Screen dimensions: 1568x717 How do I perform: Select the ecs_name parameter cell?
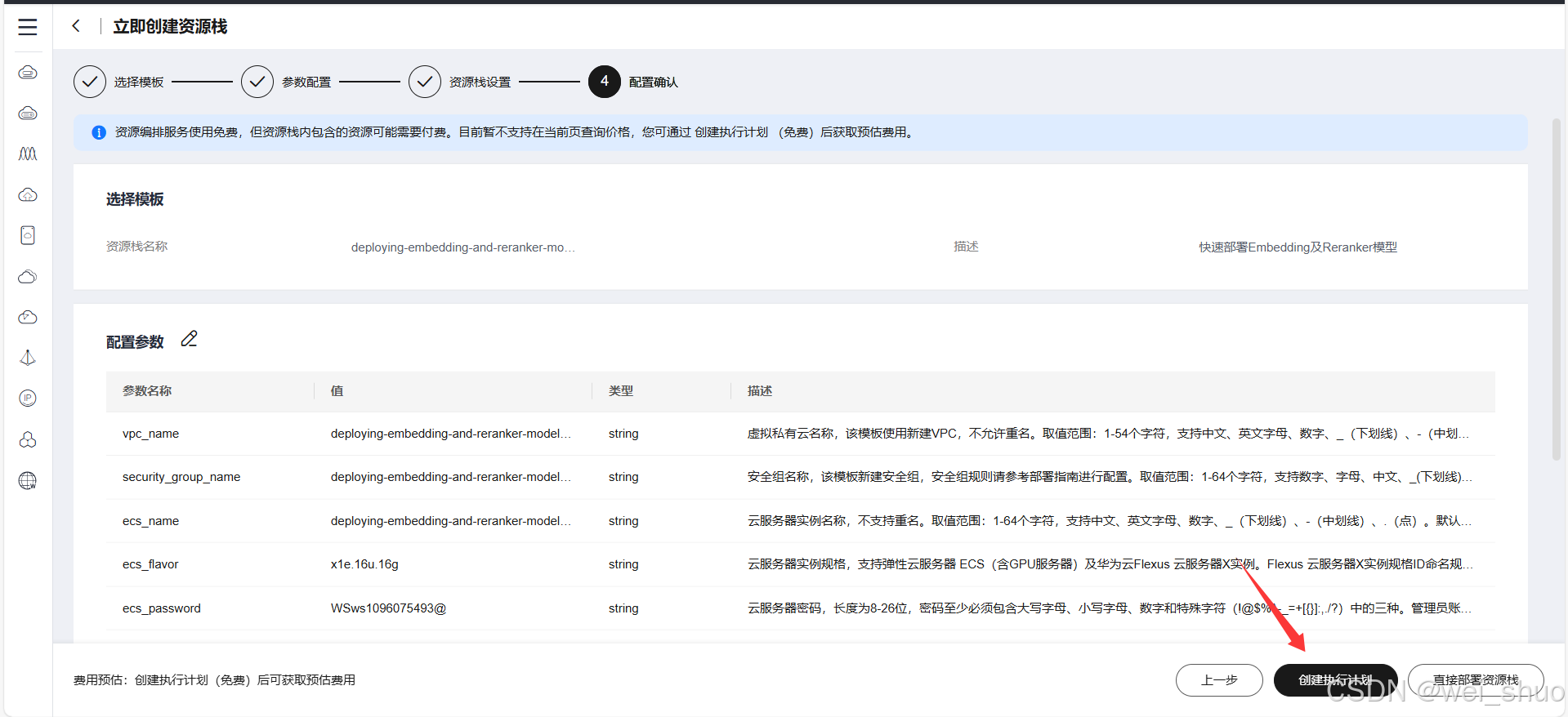pos(150,521)
